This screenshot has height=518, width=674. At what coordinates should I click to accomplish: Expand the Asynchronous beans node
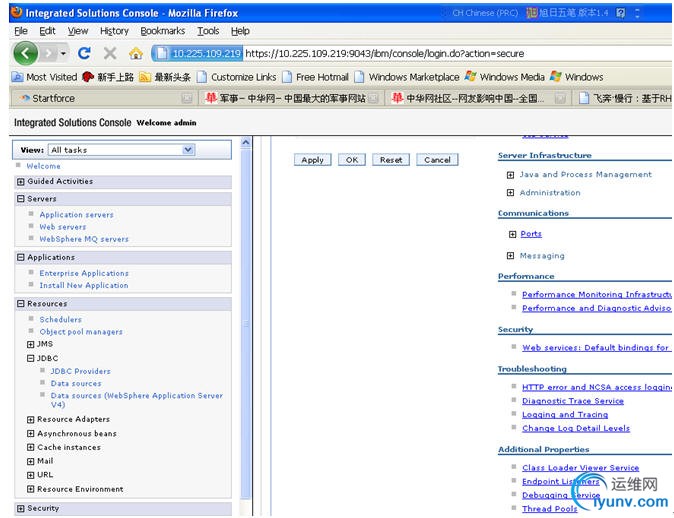[x=31, y=434]
